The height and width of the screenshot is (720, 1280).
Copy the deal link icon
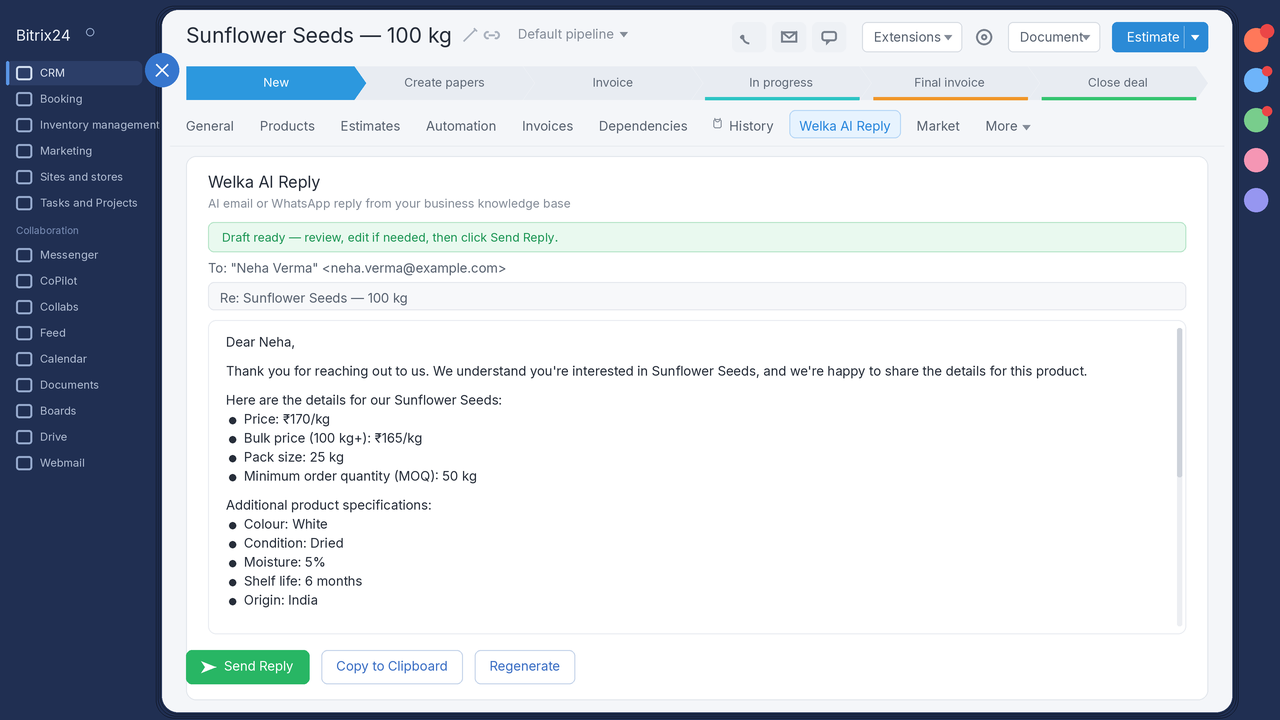tap(492, 35)
